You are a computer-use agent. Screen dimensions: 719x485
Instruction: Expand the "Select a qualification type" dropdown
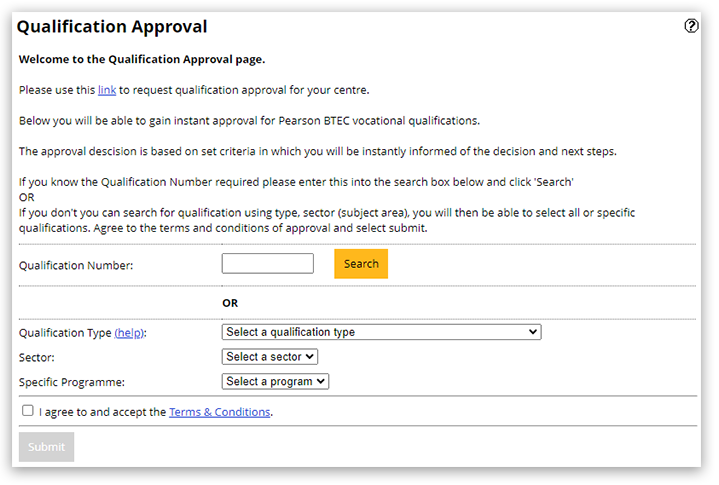click(x=381, y=332)
